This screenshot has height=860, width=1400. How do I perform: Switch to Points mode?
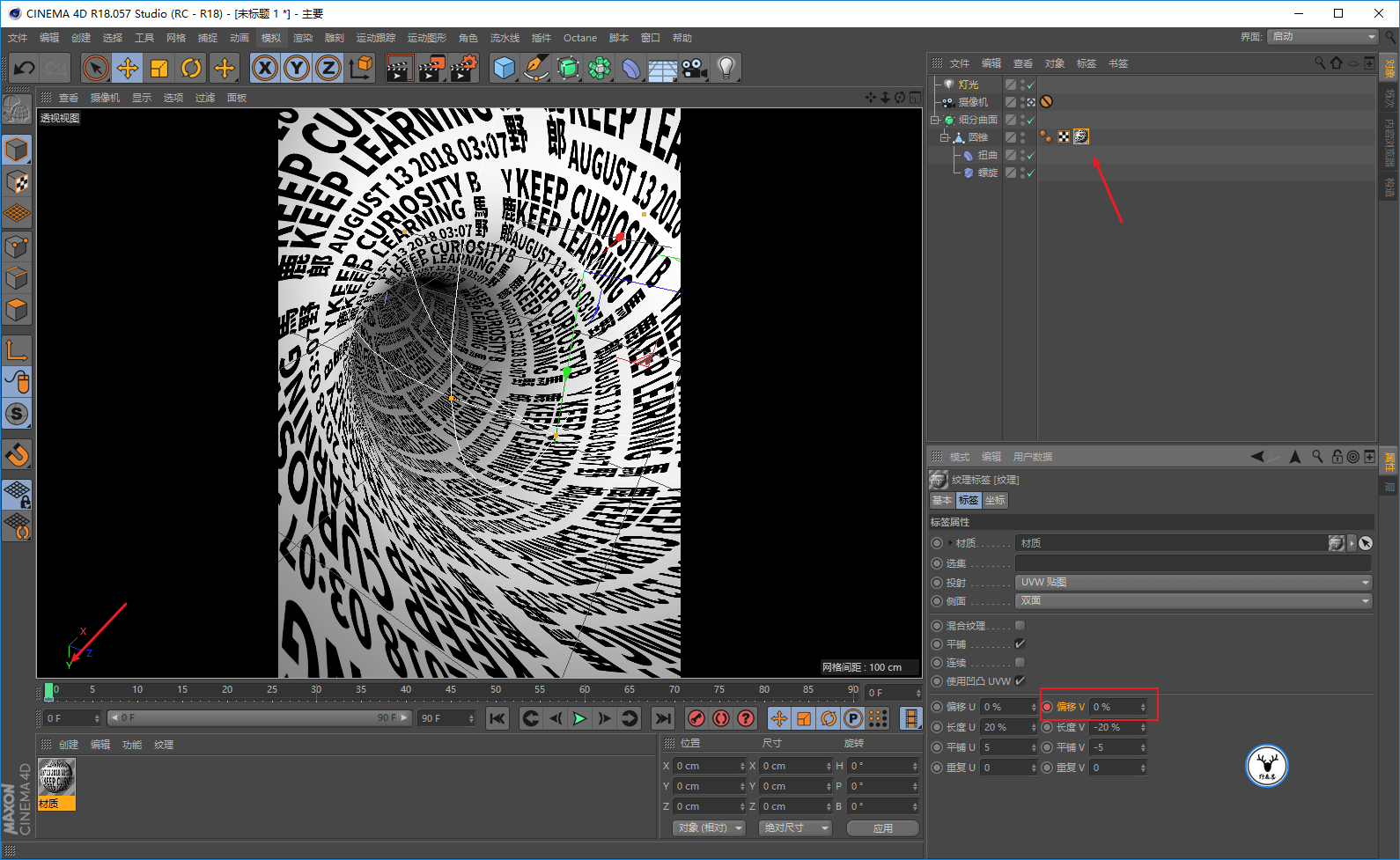pos(17,246)
